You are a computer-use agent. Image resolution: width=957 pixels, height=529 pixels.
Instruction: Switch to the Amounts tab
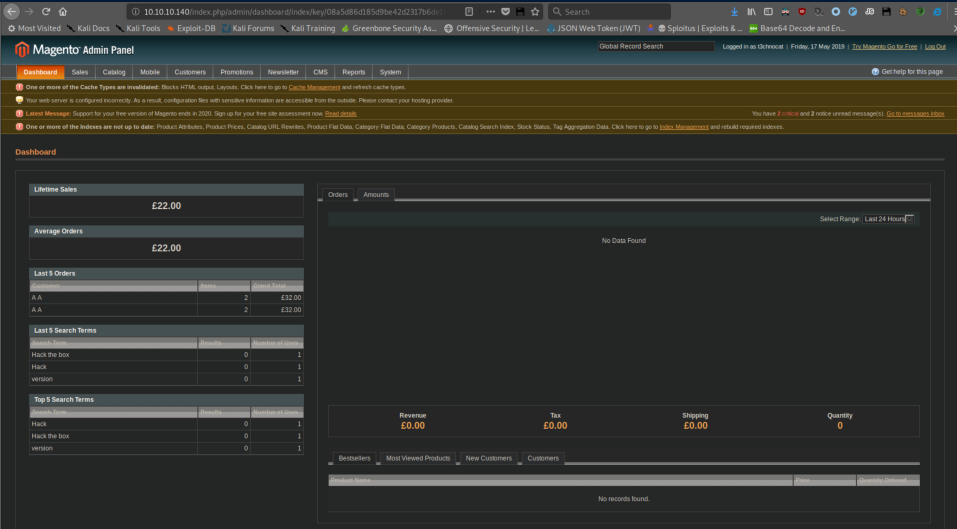375,194
